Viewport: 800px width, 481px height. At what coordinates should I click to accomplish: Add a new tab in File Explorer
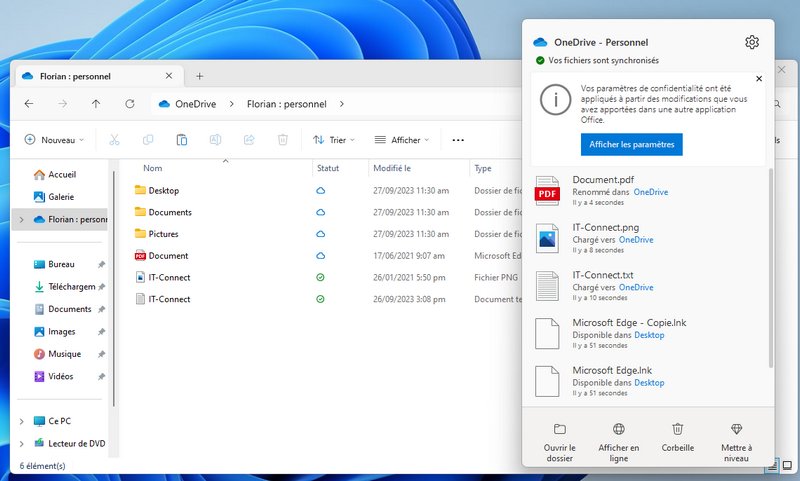(199, 76)
